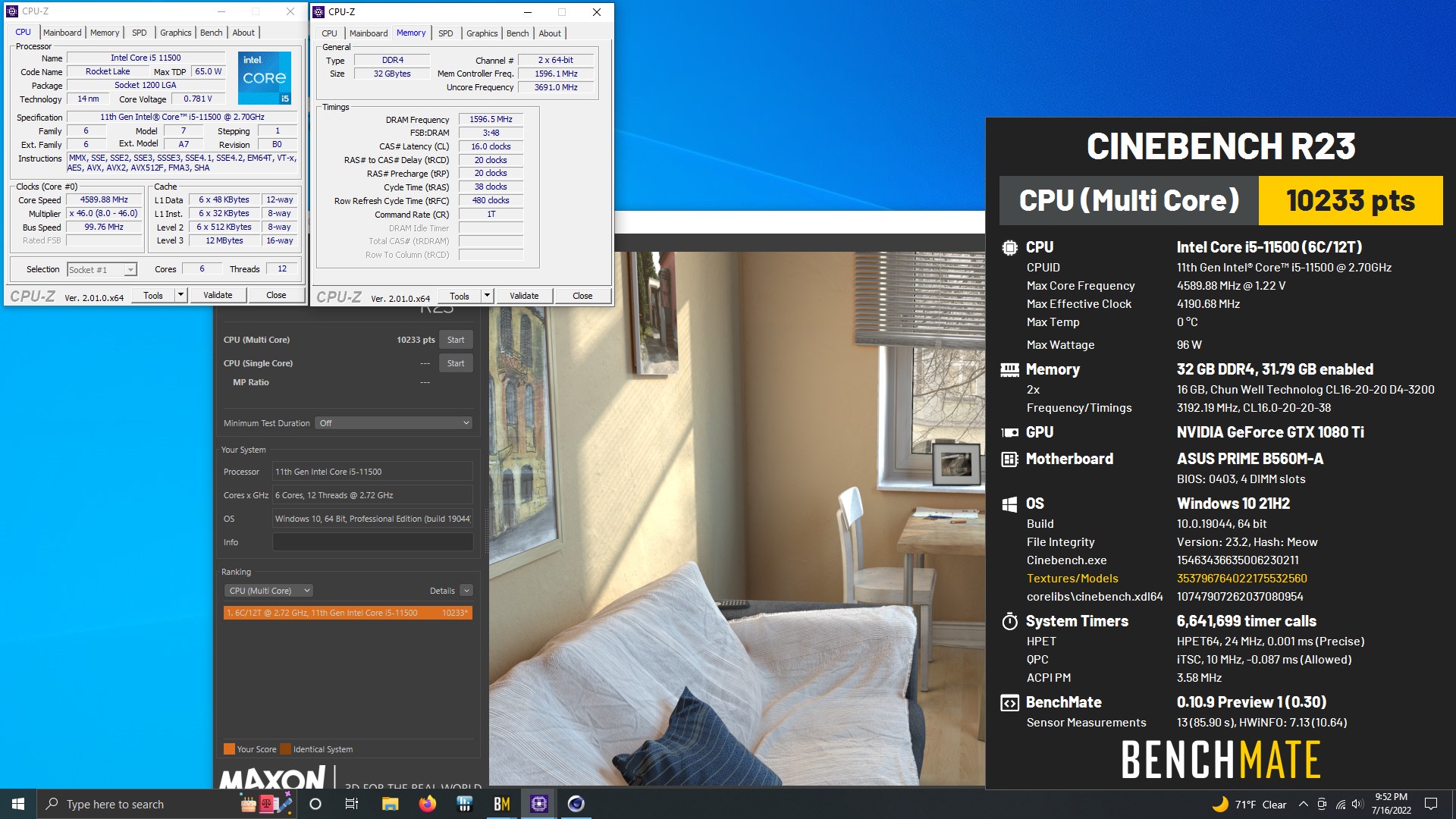Open Bench tab in left CPU-Z window

click(212, 33)
